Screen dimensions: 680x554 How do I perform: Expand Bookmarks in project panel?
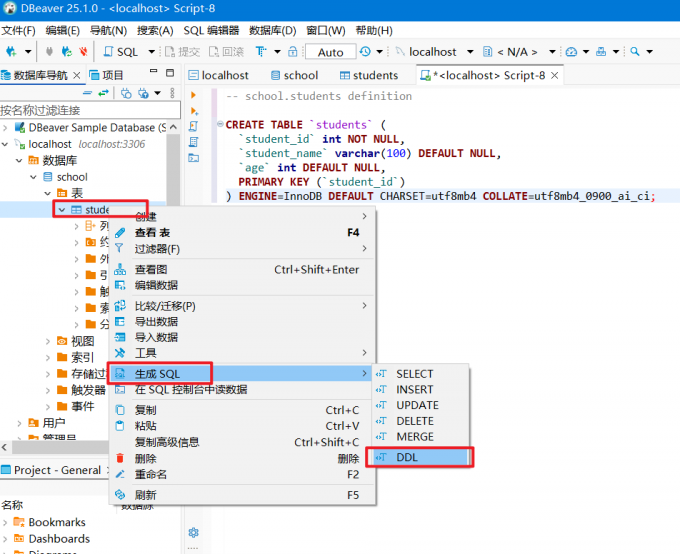pyautogui.click(x=5, y=522)
